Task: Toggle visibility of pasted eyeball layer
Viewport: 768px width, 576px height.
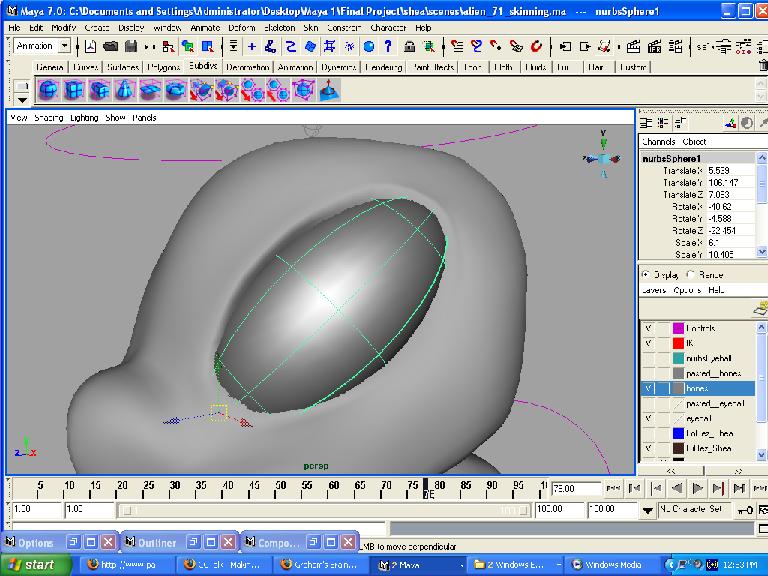Action: [x=648, y=404]
